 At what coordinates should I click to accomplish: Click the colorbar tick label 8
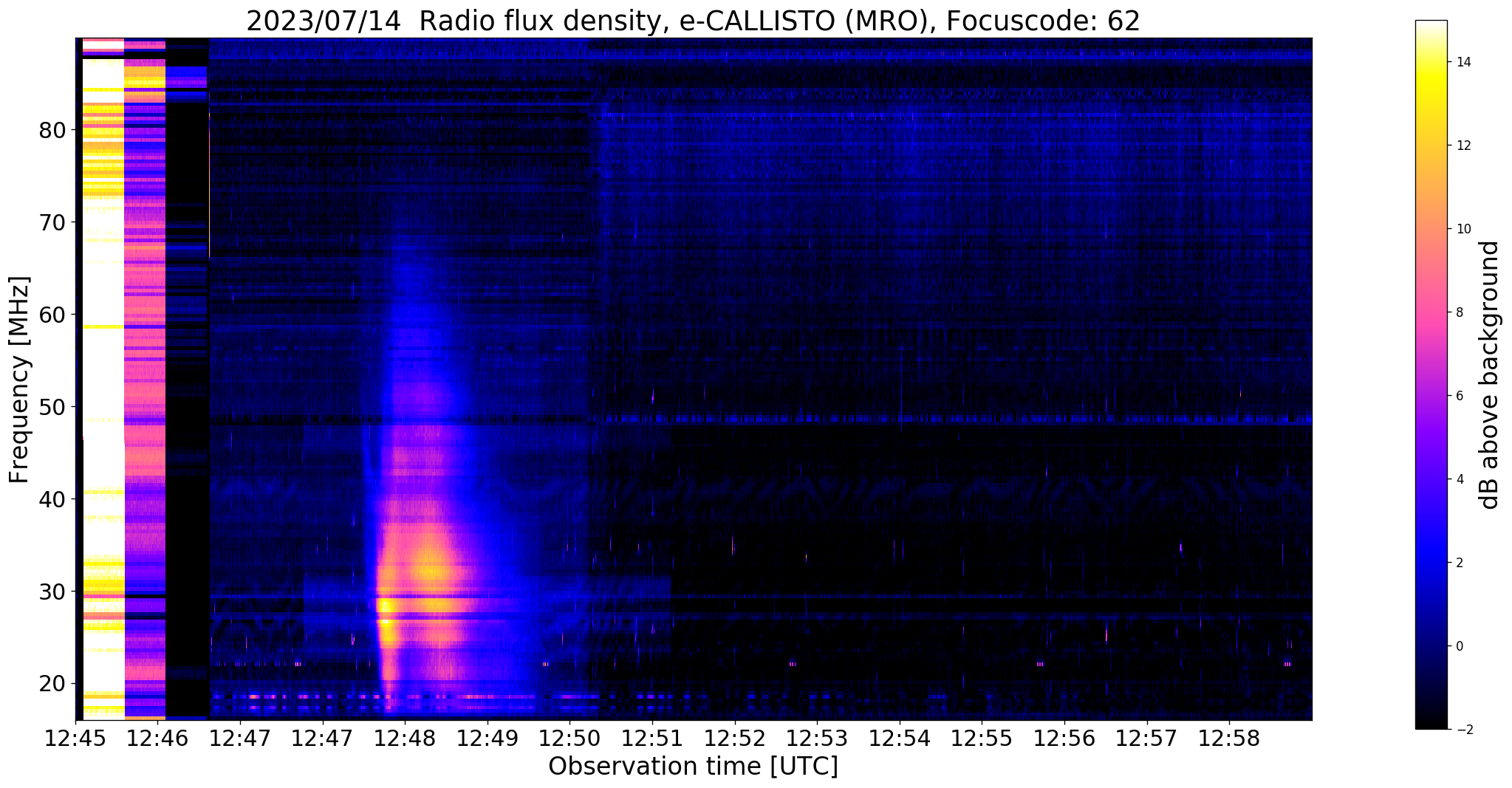(x=1460, y=312)
